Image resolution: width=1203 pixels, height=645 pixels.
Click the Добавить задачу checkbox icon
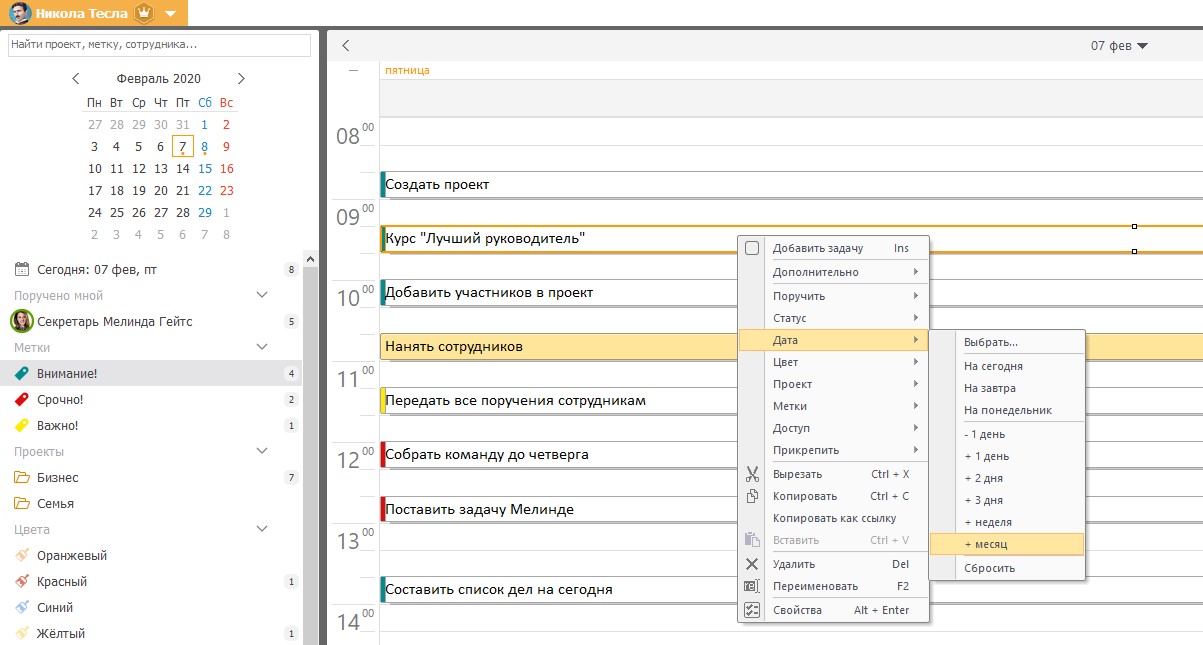(x=752, y=248)
